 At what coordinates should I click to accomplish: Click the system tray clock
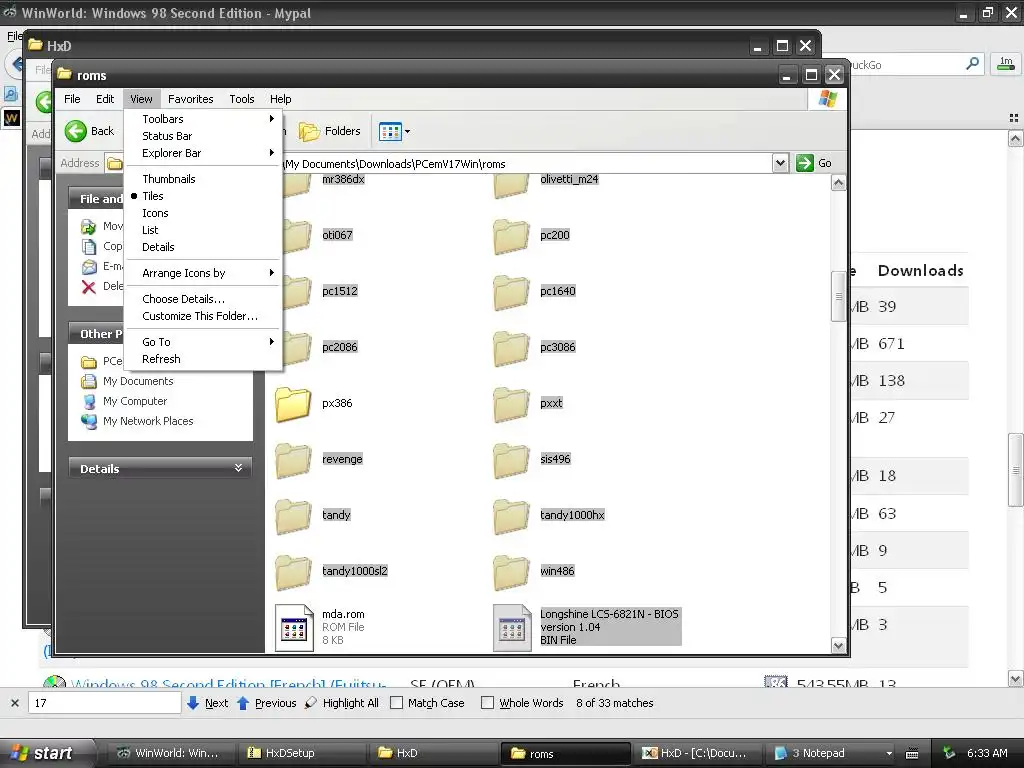(x=987, y=754)
